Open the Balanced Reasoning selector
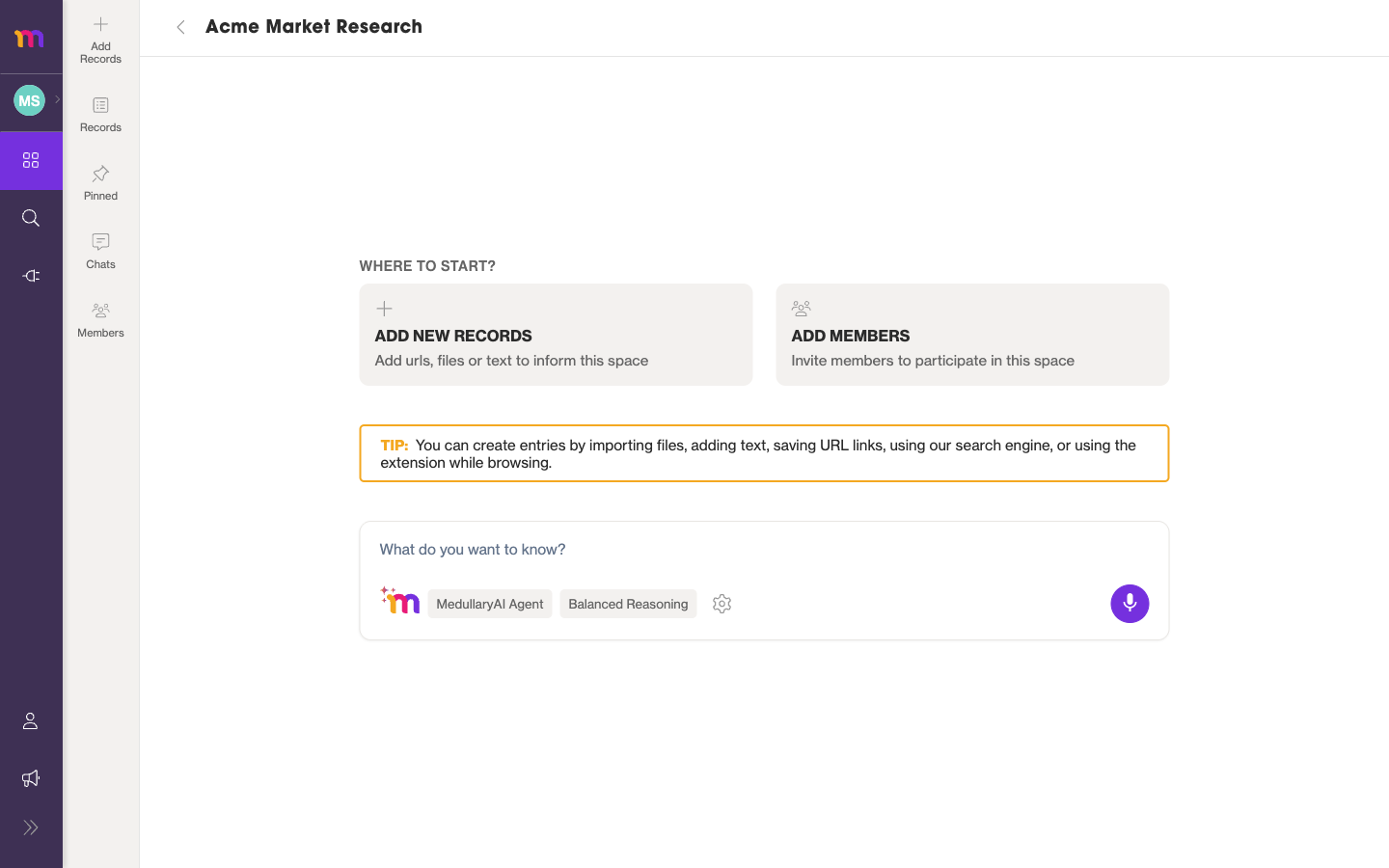Viewport: 1389px width, 868px height. [628, 604]
